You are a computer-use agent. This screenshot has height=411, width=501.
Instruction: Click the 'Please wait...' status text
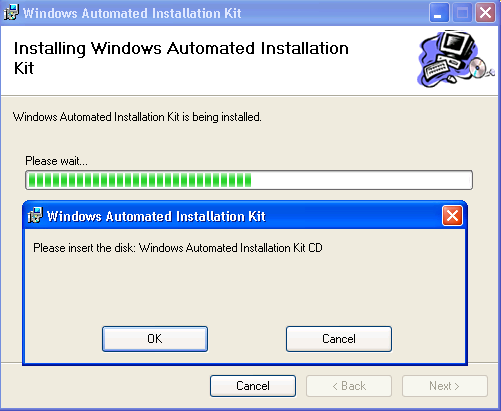(56, 161)
